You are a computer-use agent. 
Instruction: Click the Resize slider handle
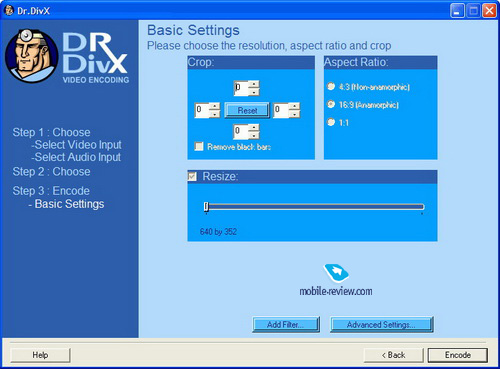click(206, 207)
